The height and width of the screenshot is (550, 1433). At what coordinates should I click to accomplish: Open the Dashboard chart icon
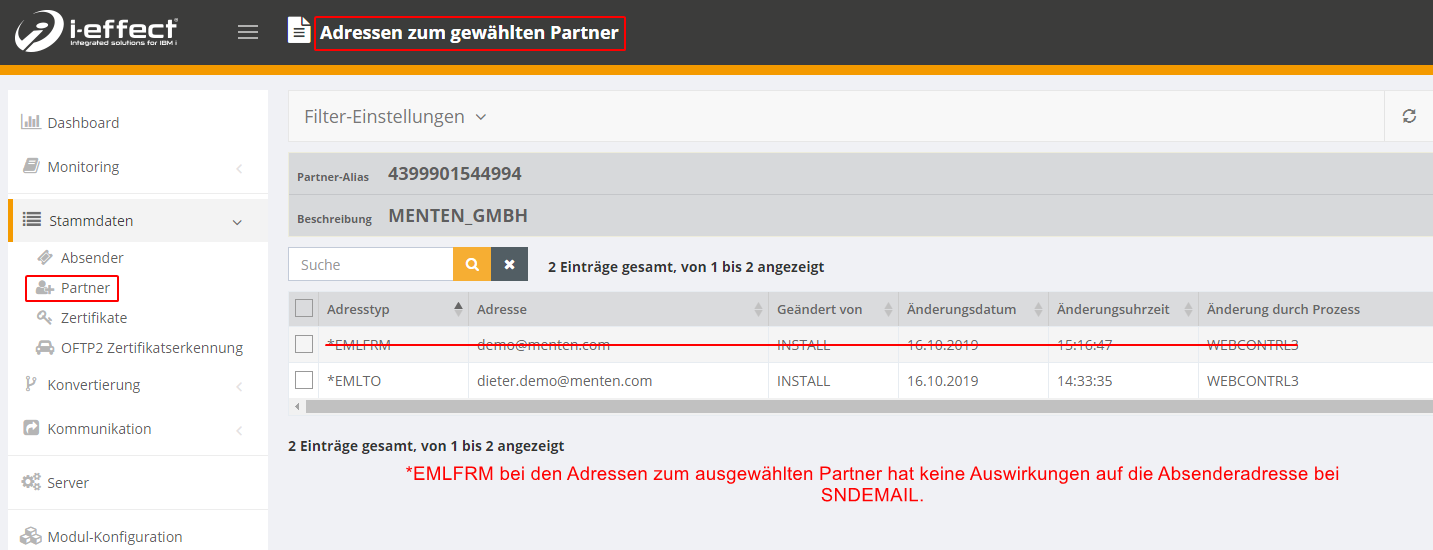click(x=31, y=122)
